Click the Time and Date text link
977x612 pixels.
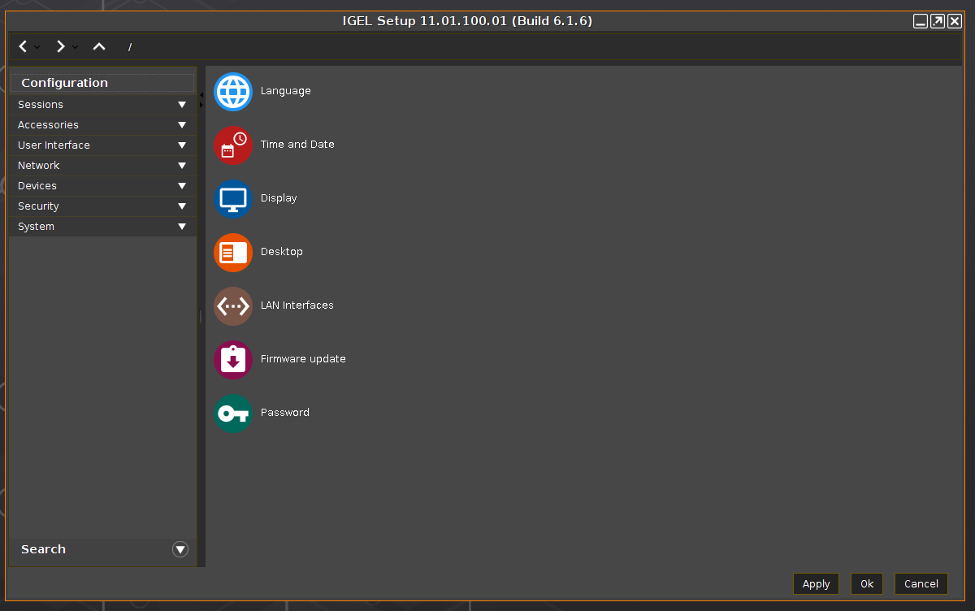click(x=297, y=145)
